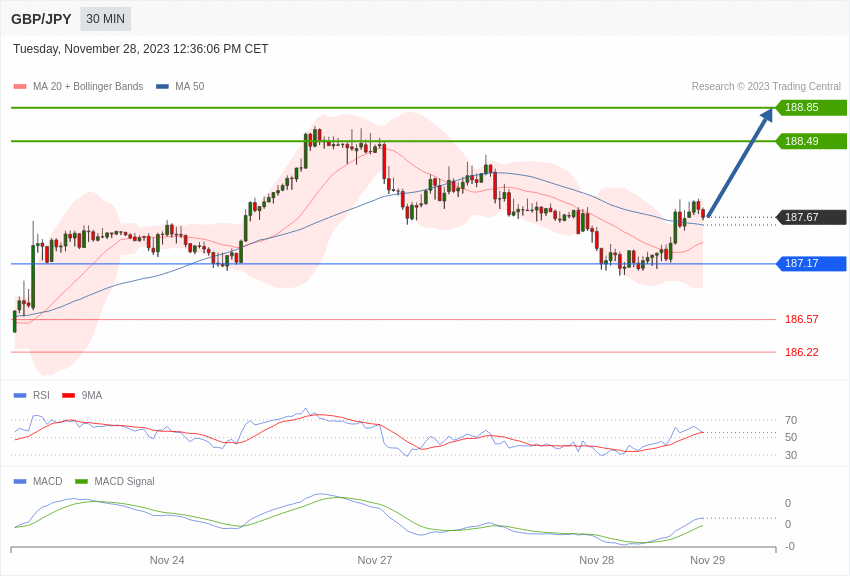Click the RSI legend swatch

(20, 396)
